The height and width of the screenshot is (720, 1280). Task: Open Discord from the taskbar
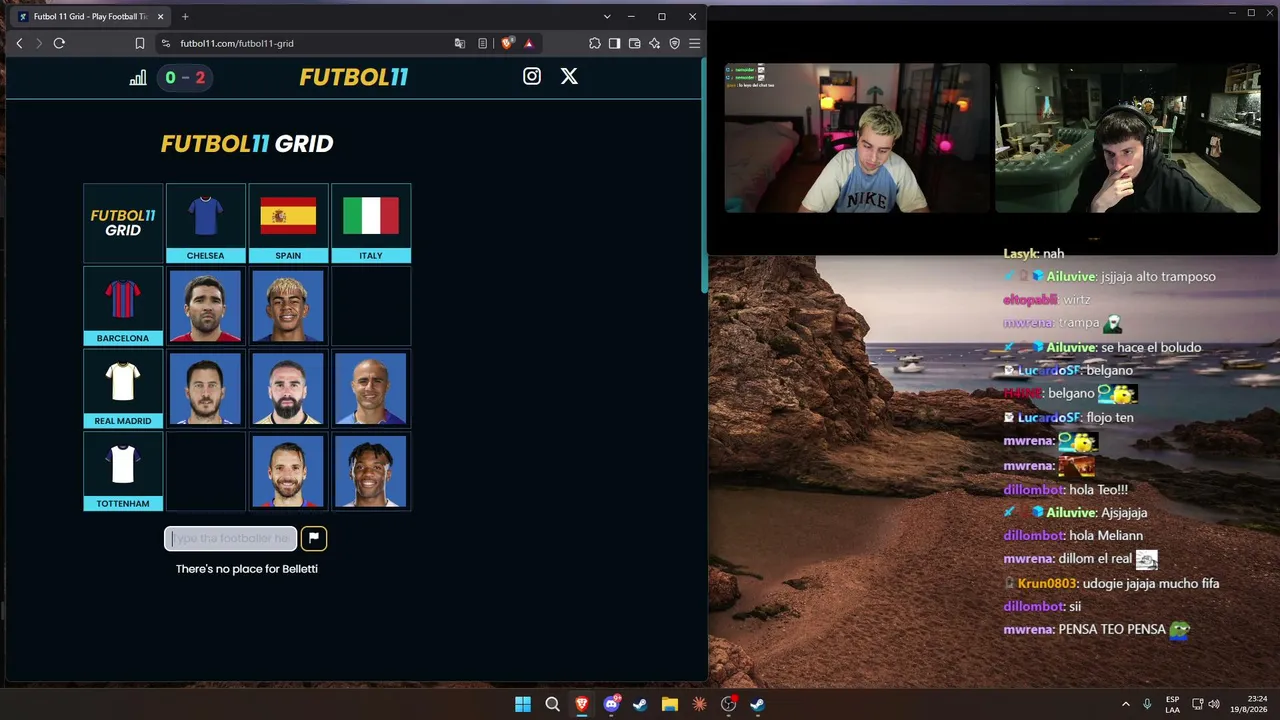[x=611, y=704]
